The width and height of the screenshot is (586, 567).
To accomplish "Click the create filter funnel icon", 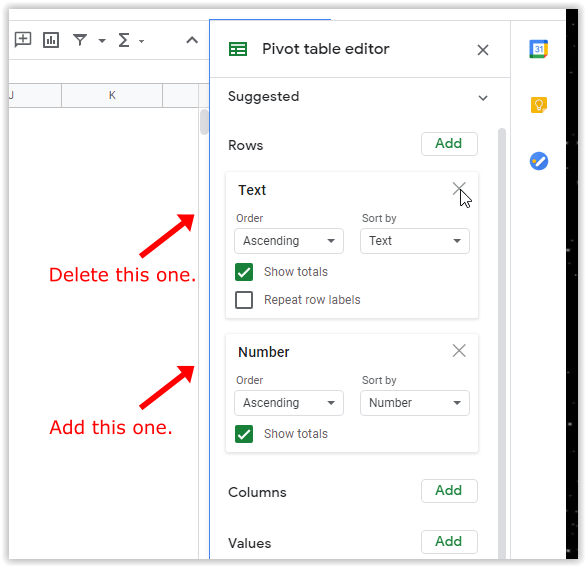I will (x=80, y=40).
